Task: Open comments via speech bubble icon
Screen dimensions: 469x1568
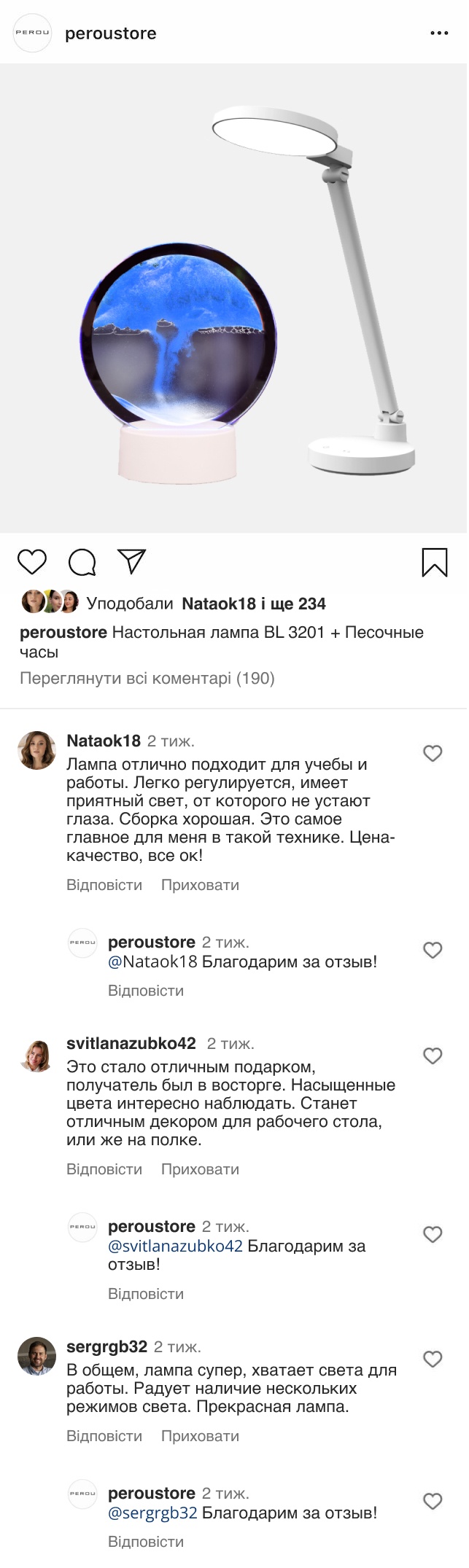Action: tap(82, 562)
